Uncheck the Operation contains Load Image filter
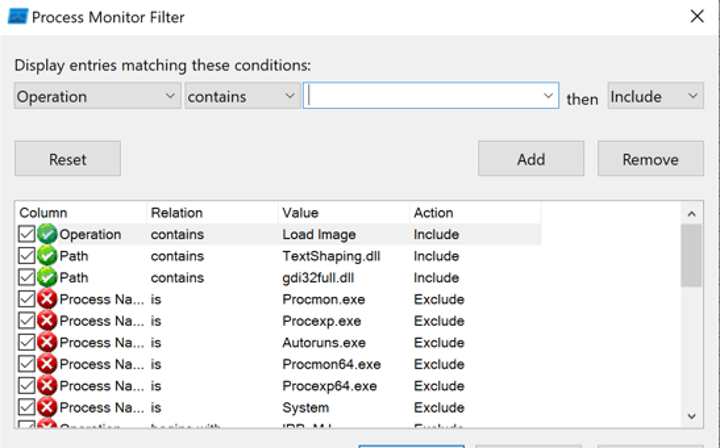Image resolution: width=720 pixels, height=448 pixels. click(27, 234)
